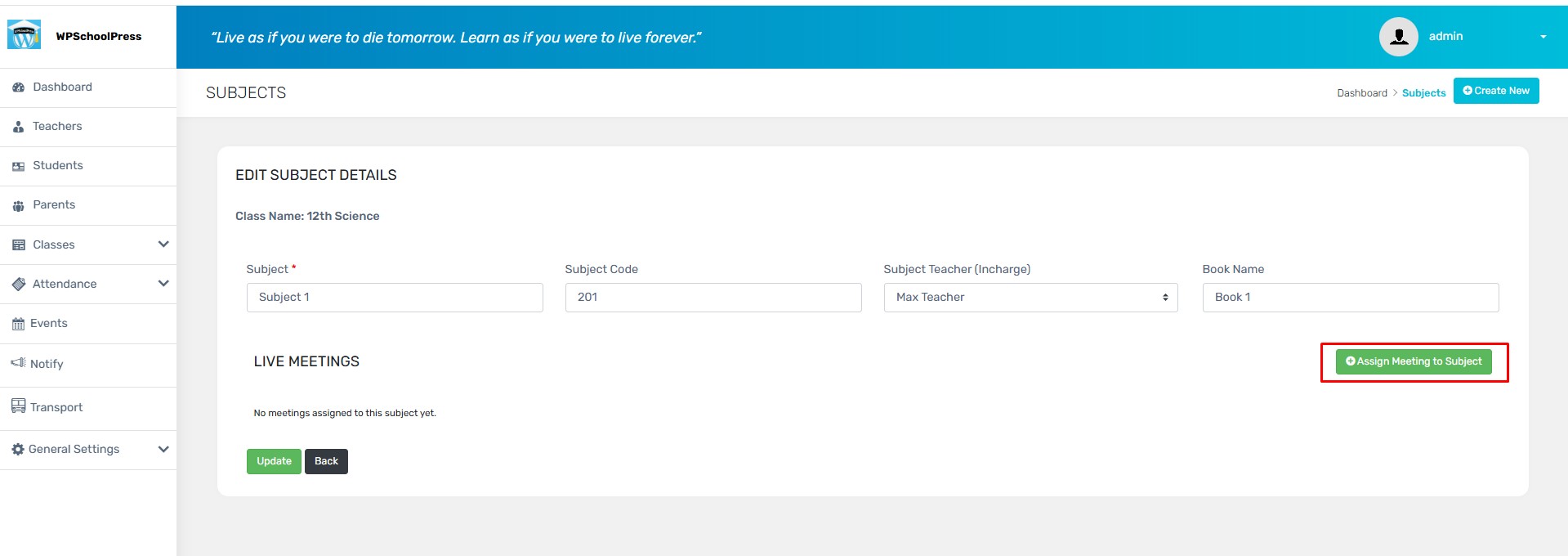
Task: Click the green Update button
Action: click(x=274, y=461)
